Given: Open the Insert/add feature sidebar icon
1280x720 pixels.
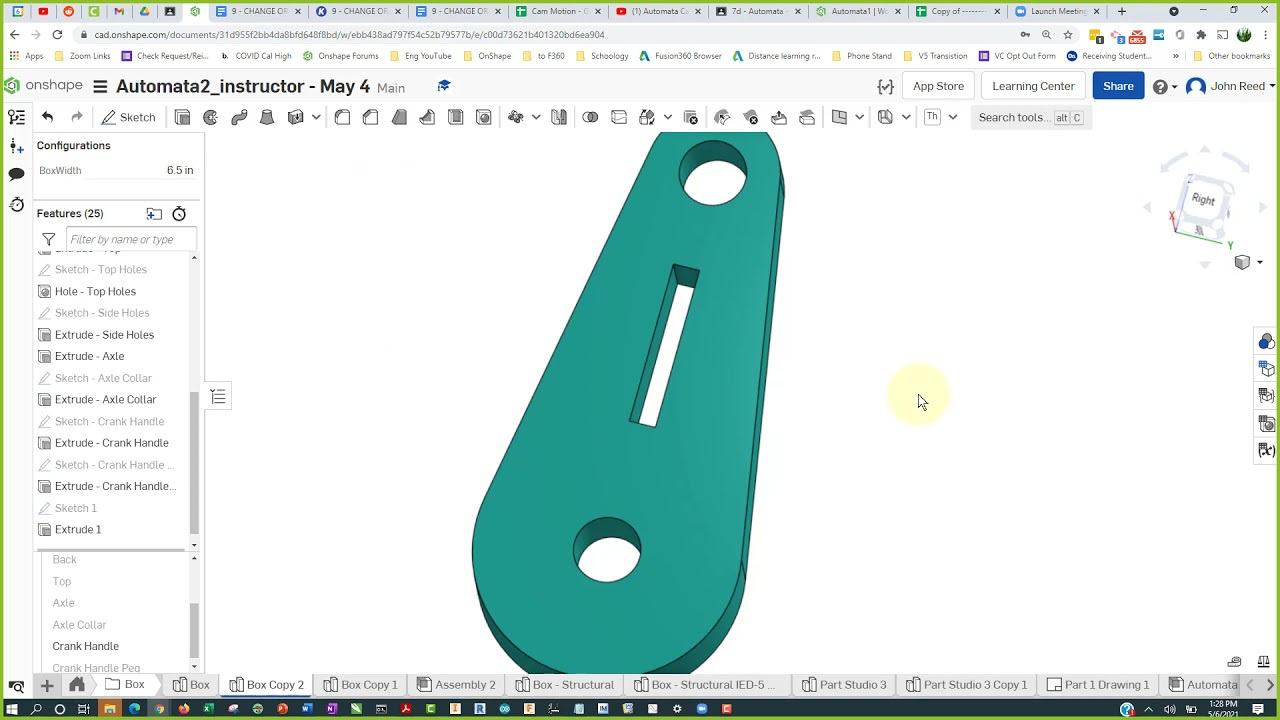Looking at the screenshot, I should tap(16, 146).
